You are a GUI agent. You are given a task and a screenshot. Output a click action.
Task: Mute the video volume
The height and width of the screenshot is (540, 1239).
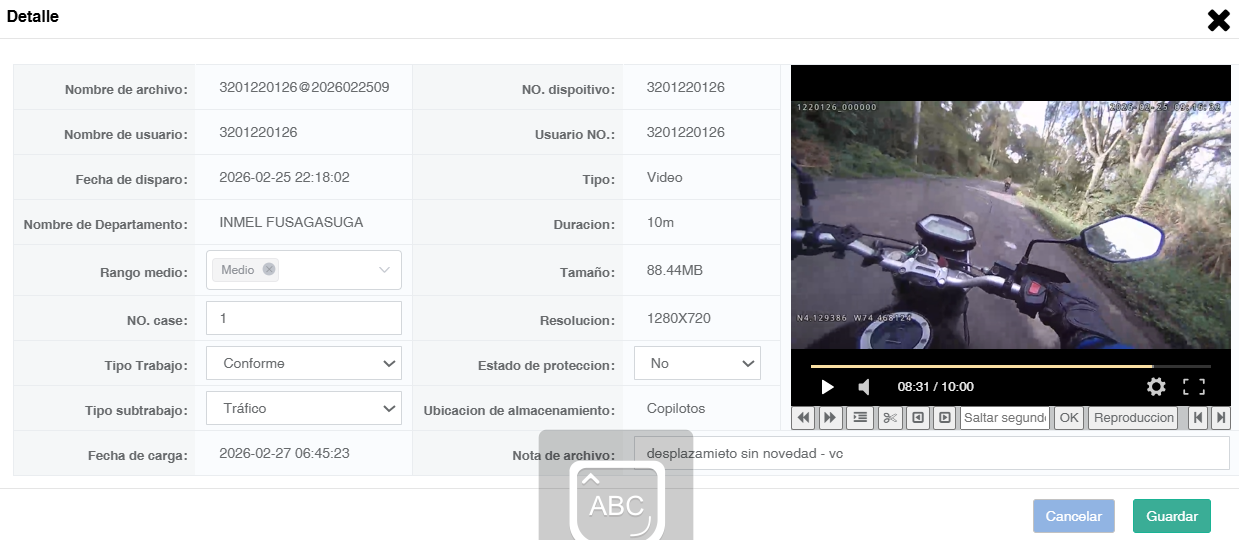pos(863,387)
